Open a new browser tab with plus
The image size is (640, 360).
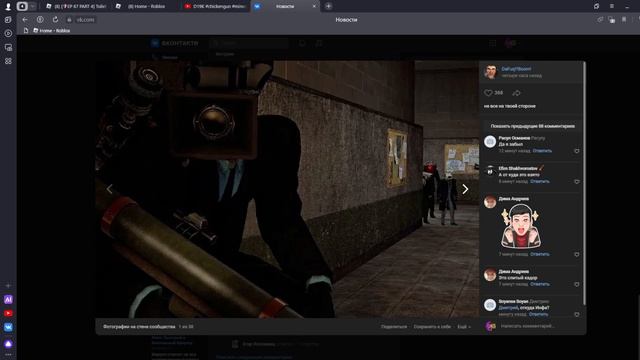[328, 6]
